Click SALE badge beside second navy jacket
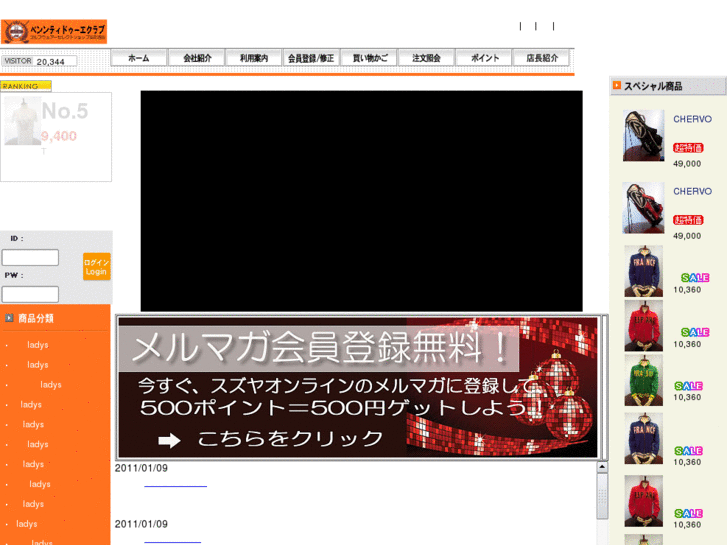The height and width of the screenshot is (545, 727). 689,451
